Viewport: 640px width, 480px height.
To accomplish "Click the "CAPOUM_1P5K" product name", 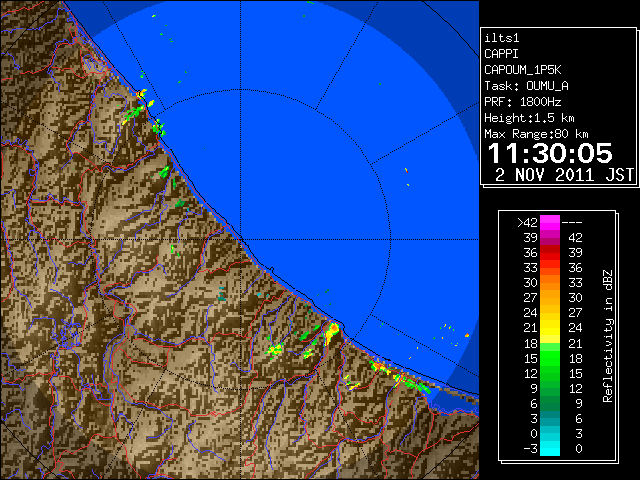I will [x=523, y=70].
